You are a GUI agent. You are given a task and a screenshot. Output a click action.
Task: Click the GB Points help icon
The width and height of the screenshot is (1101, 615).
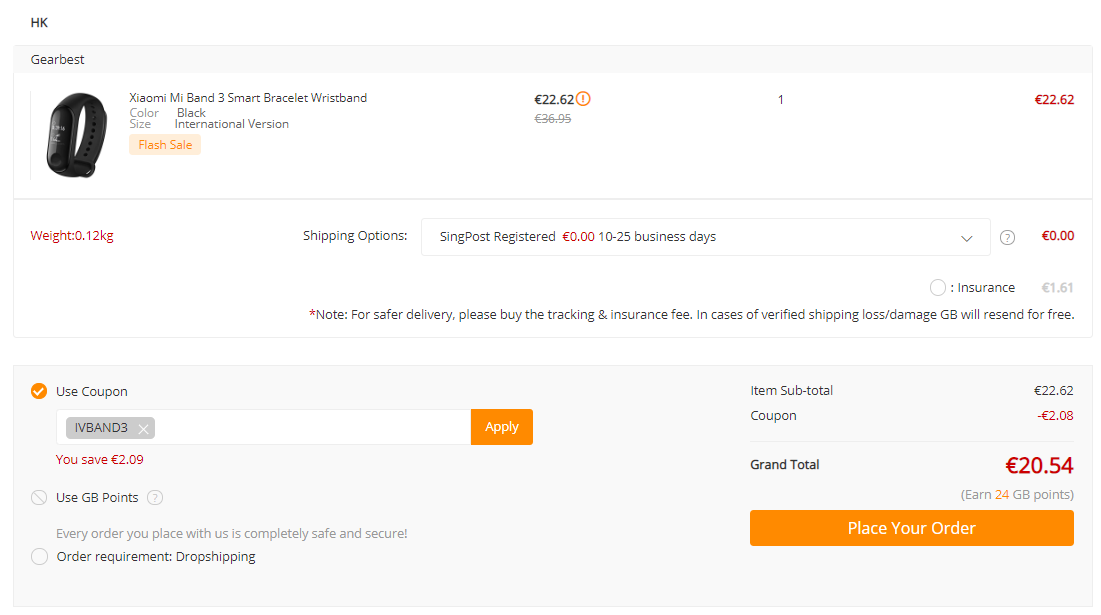tap(155, 498)
